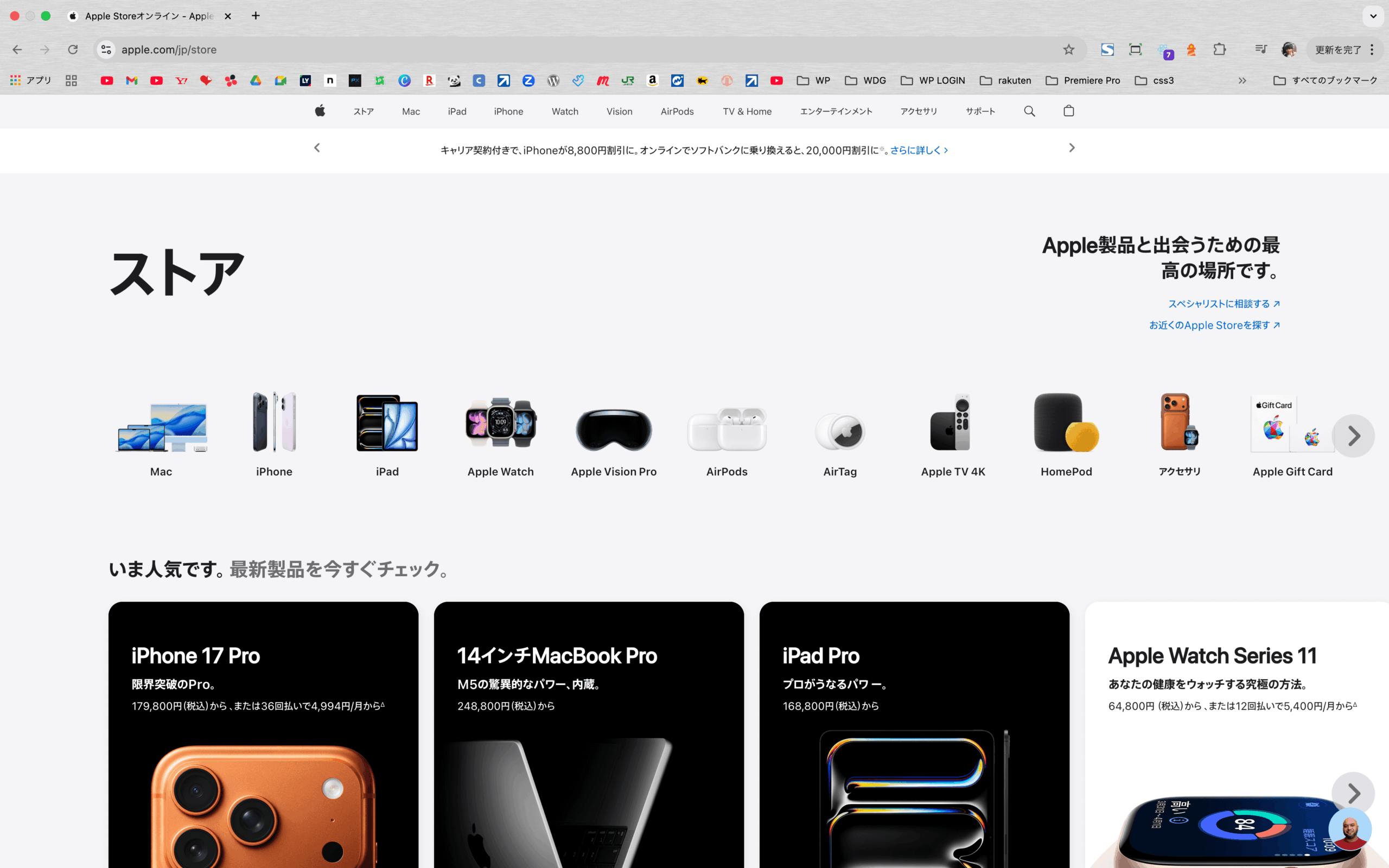Open the Amazon bookmark icon
Image resolution: width=1389 pixels, height=868 pixels.
pyautogui.click(x=652, y=80)
